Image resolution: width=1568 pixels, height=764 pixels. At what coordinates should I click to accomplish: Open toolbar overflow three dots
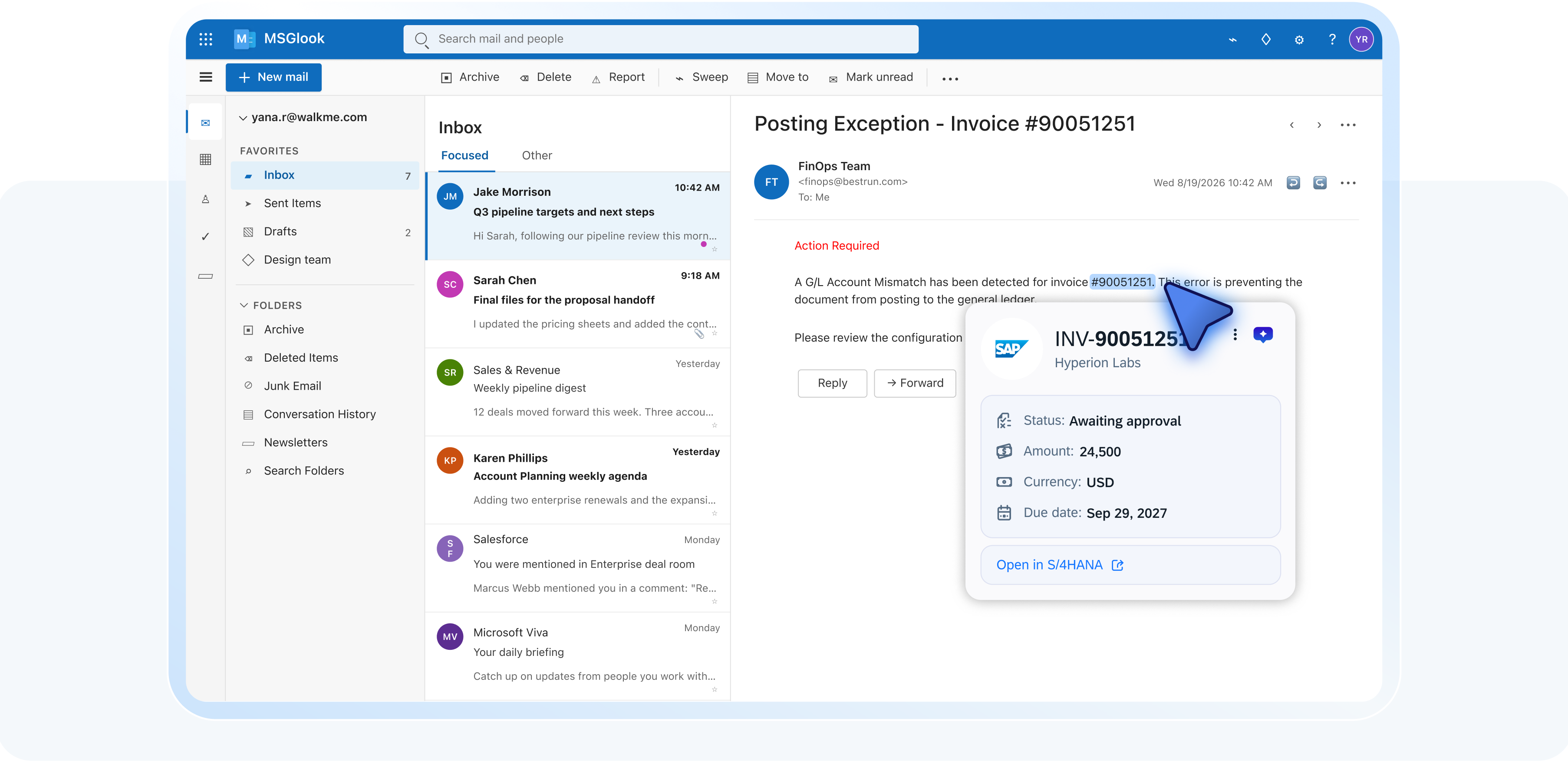(x=949, y=79)
